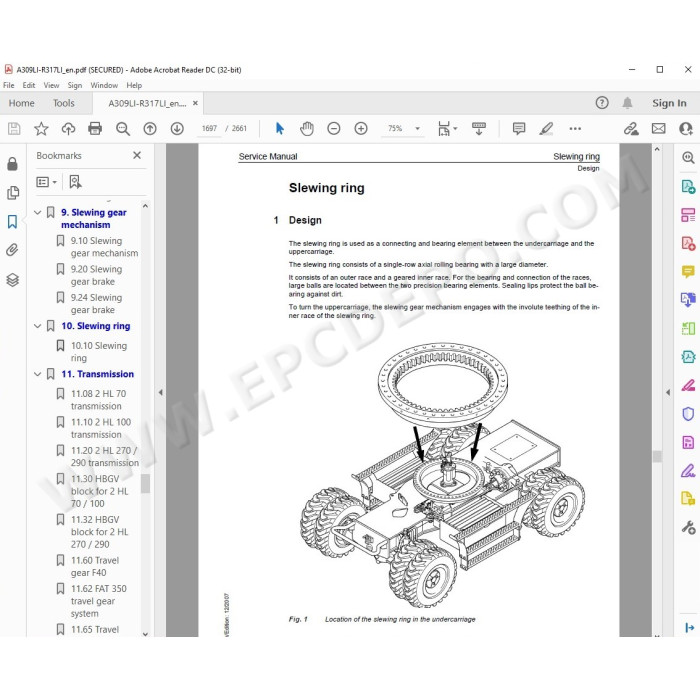Open bookmark 11.08 2 HL 70 transmission
This screenshot has height=700, width=700.
point(99,400)
